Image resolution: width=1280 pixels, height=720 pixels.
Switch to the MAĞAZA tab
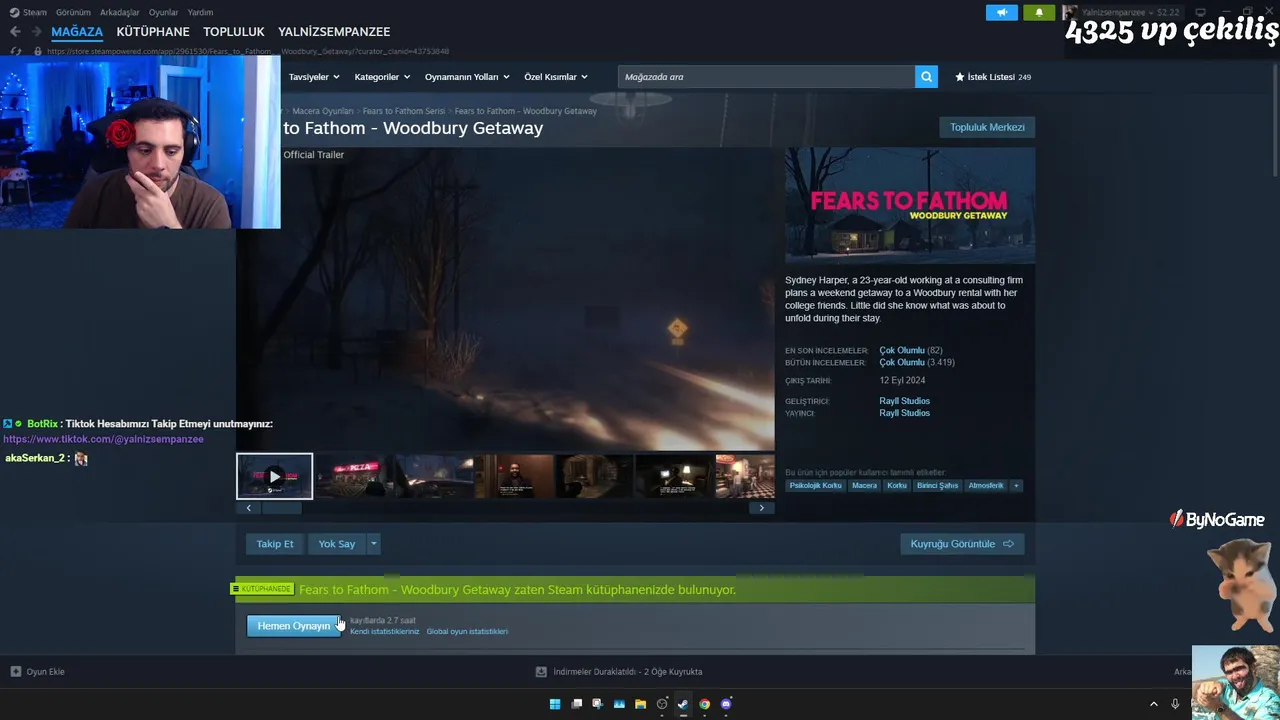click(x=77, y=32)
